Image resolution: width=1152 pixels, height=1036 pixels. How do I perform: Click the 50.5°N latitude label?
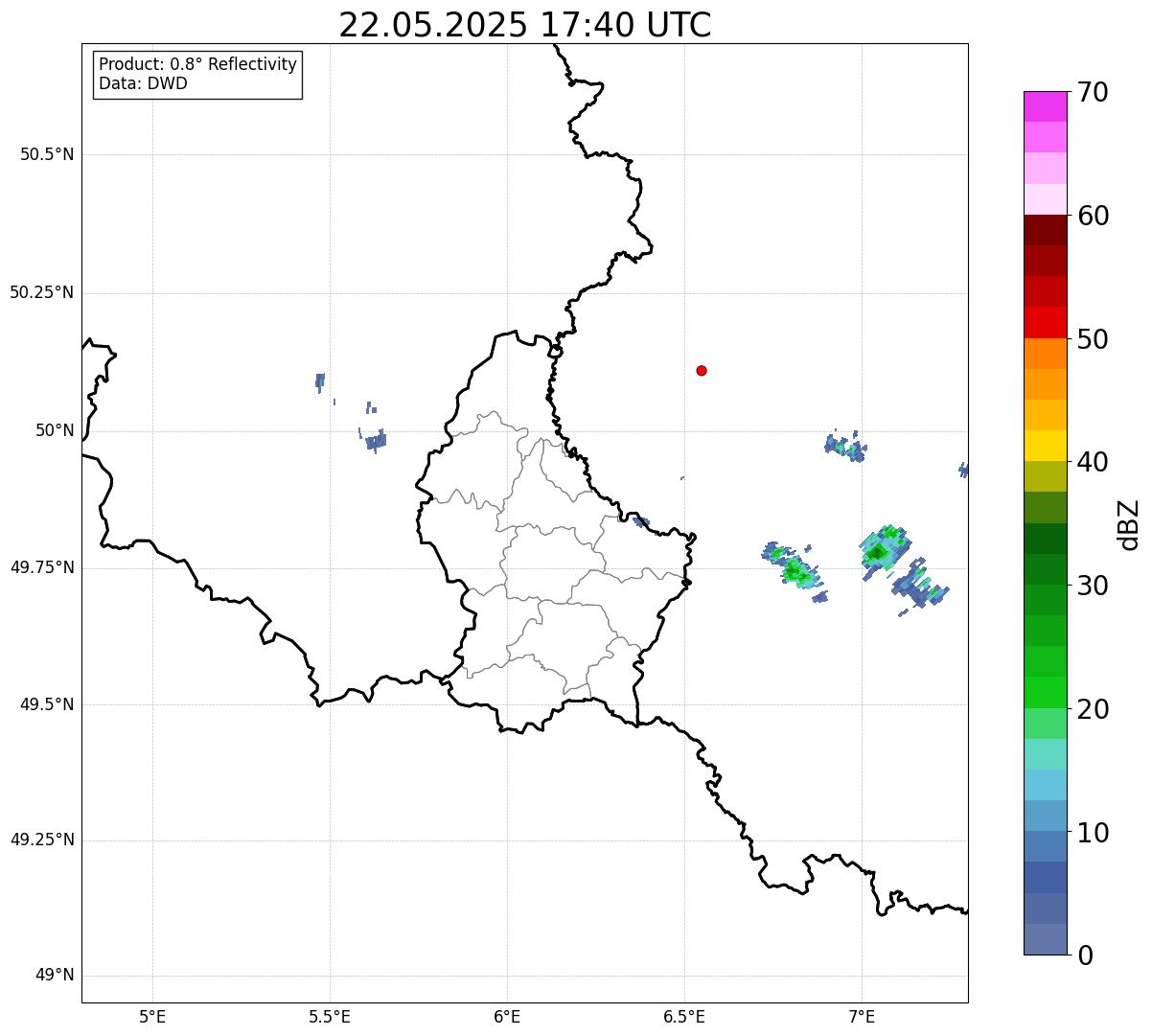click(47, 154)
